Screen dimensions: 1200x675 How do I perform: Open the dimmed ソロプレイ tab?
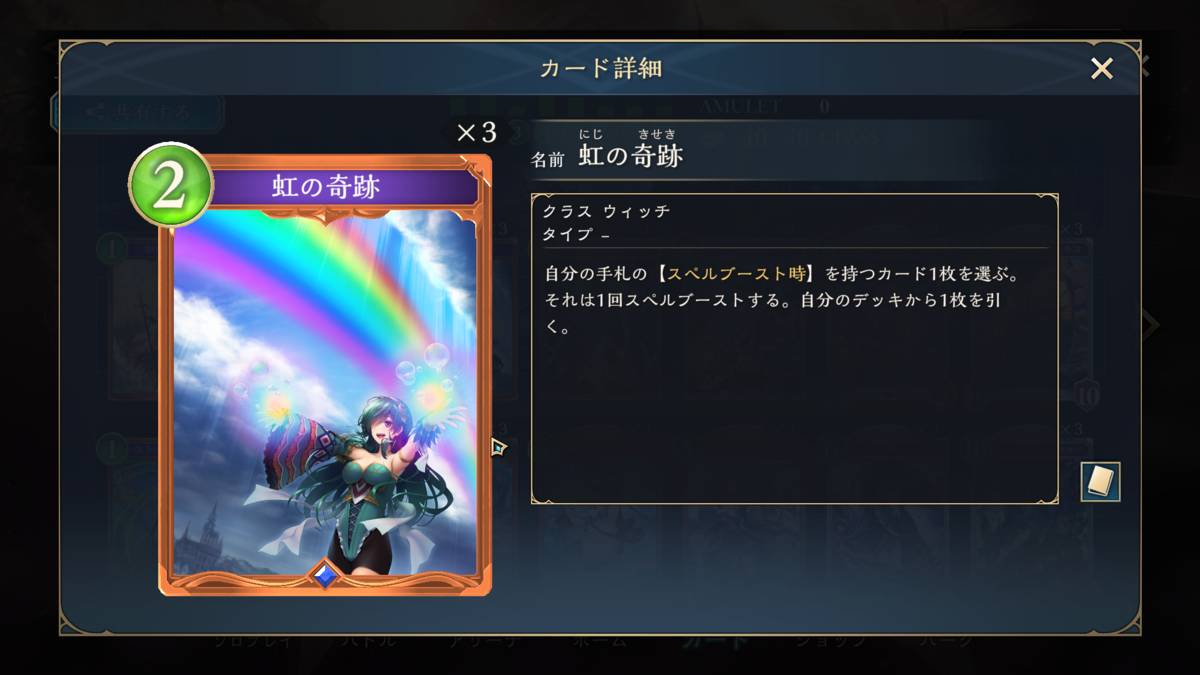coord(252,642)
